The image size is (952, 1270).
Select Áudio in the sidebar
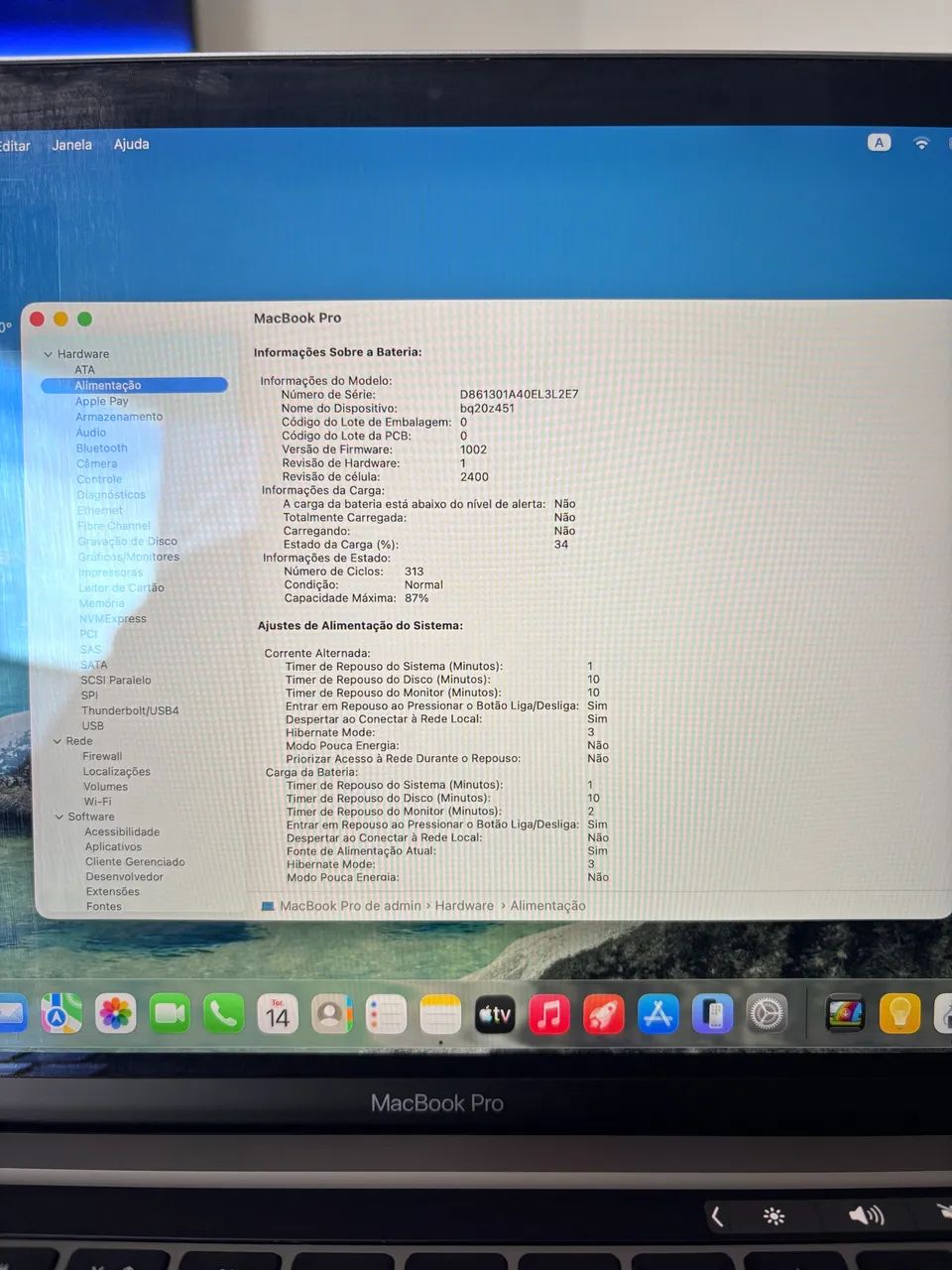(90, 433)
